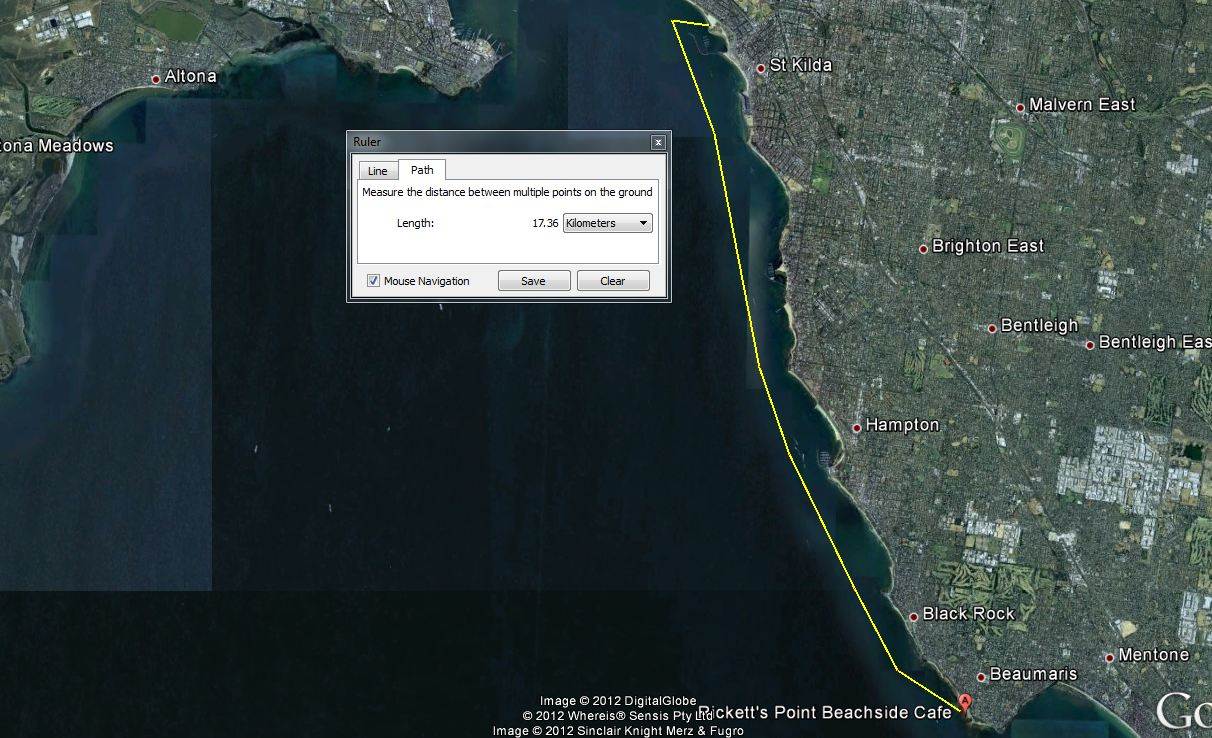
Task: Click the Brighton East placemark icon
Action: [924, 245]
